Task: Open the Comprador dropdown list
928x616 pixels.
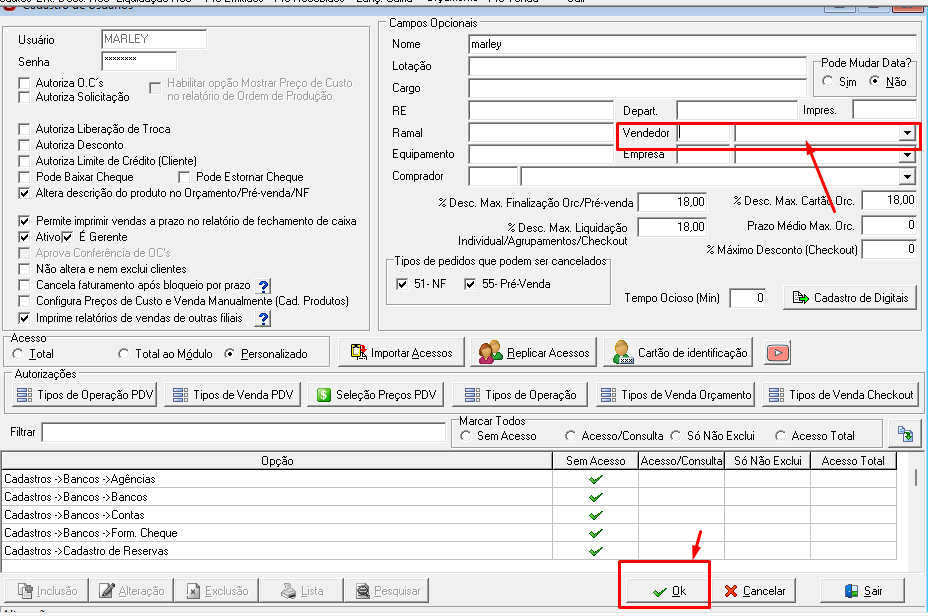Action: 907,176
